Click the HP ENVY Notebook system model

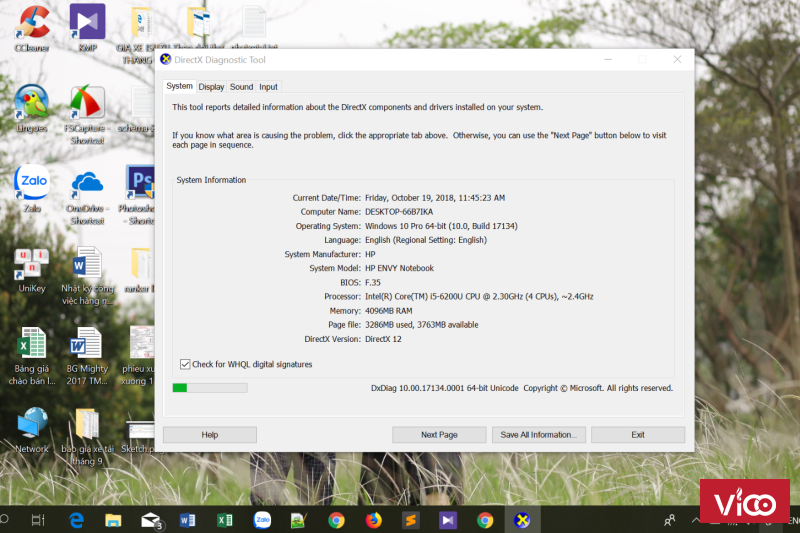[x=399, y=268]
